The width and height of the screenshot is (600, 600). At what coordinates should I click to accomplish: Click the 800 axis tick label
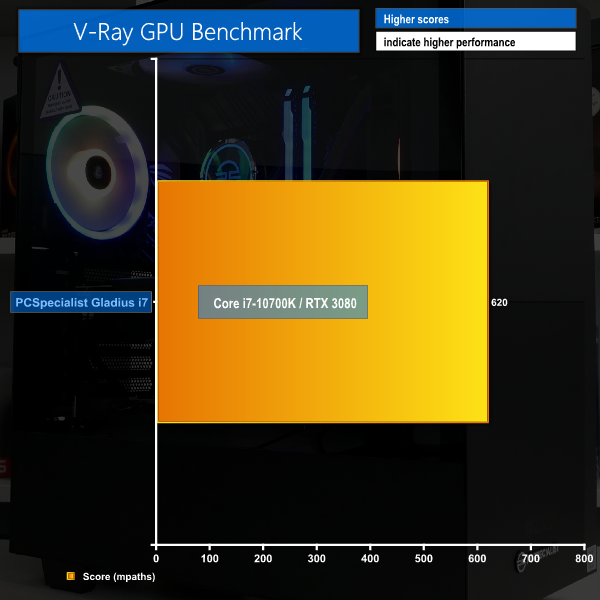tap(584, 558)
